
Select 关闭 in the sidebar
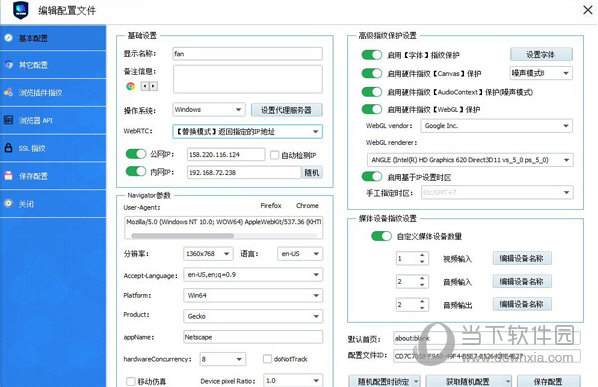pos(53,204)
